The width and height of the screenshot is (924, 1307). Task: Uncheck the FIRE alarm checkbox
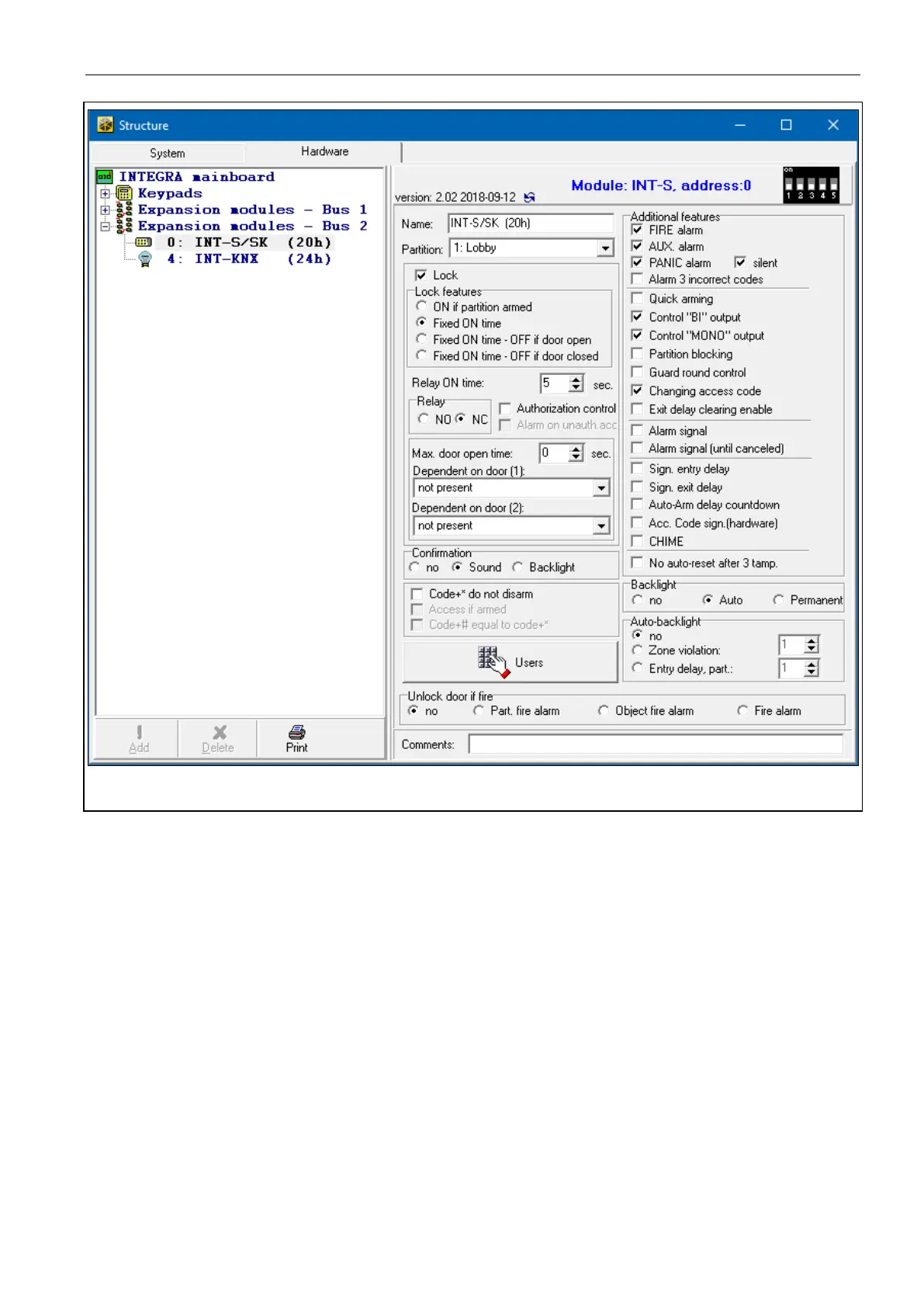637,230
